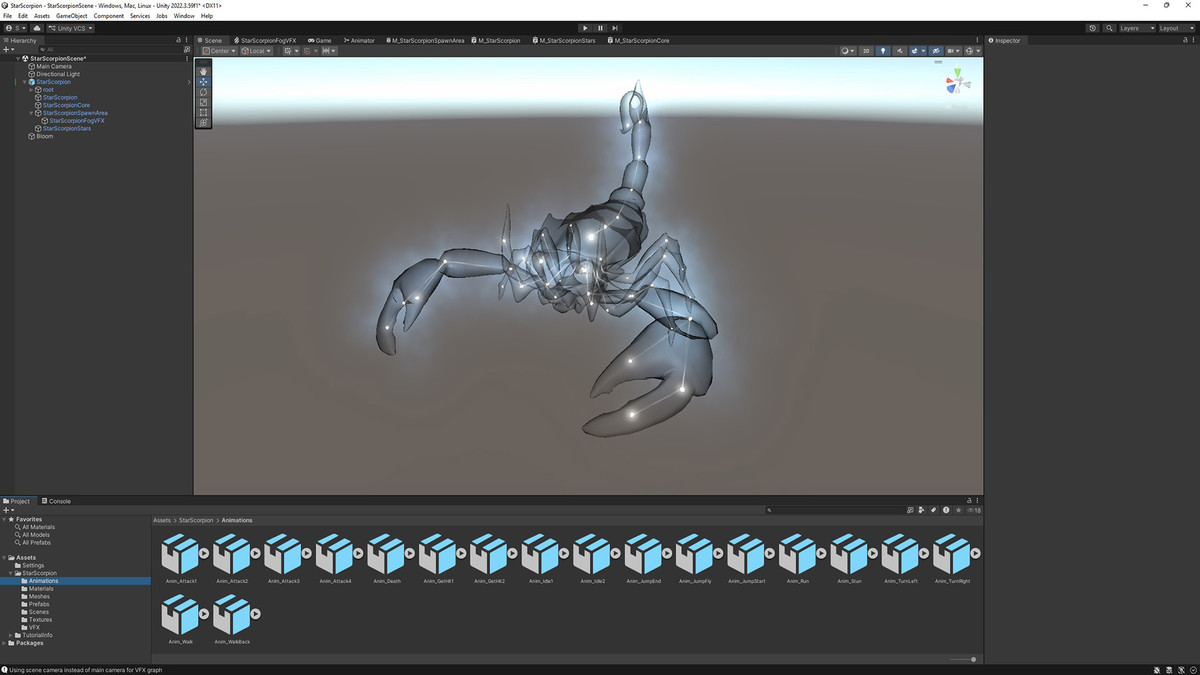Expand the TutorialInfo folder
The height and width of the screenshot is (675, 1200).
click(x=11, y=635)
